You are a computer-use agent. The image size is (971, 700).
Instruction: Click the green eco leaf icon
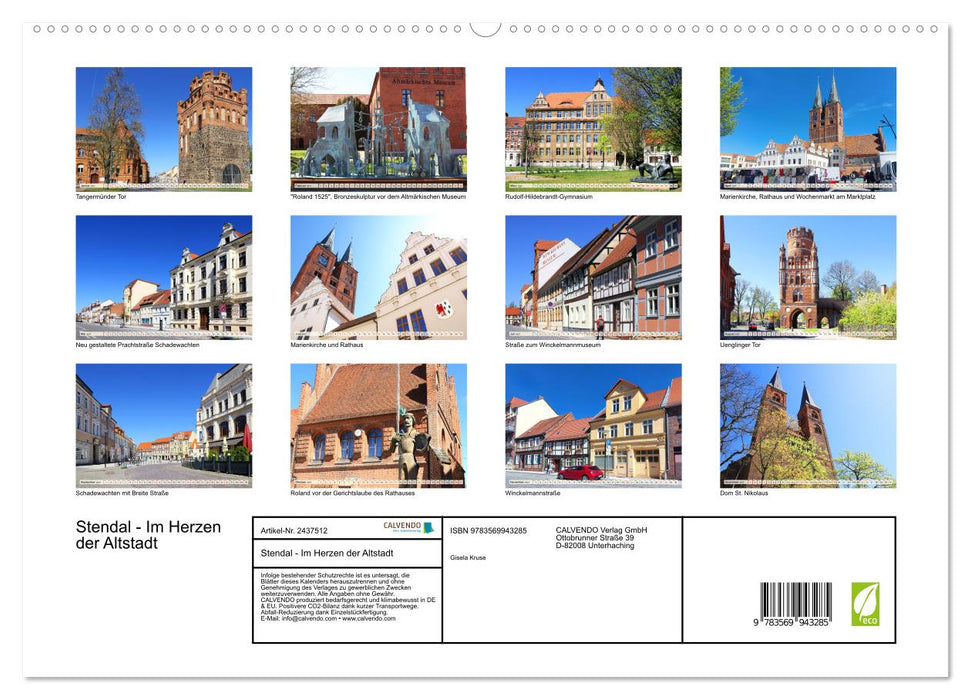865,604
